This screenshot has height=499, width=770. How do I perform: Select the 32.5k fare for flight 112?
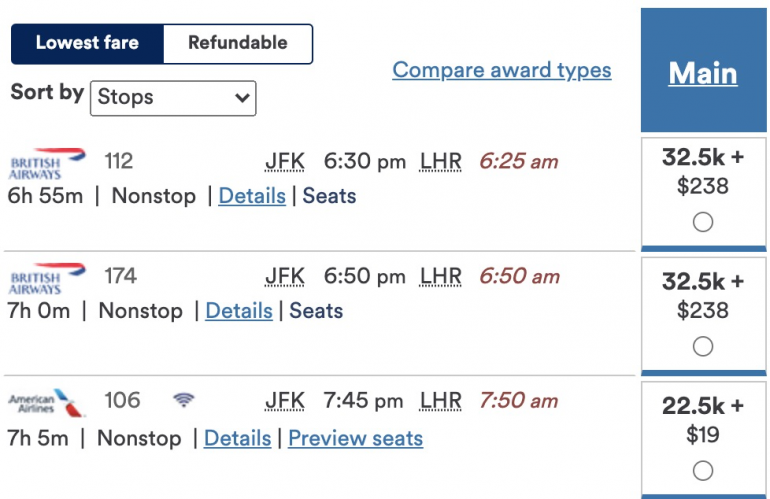[x=703, y=222]
